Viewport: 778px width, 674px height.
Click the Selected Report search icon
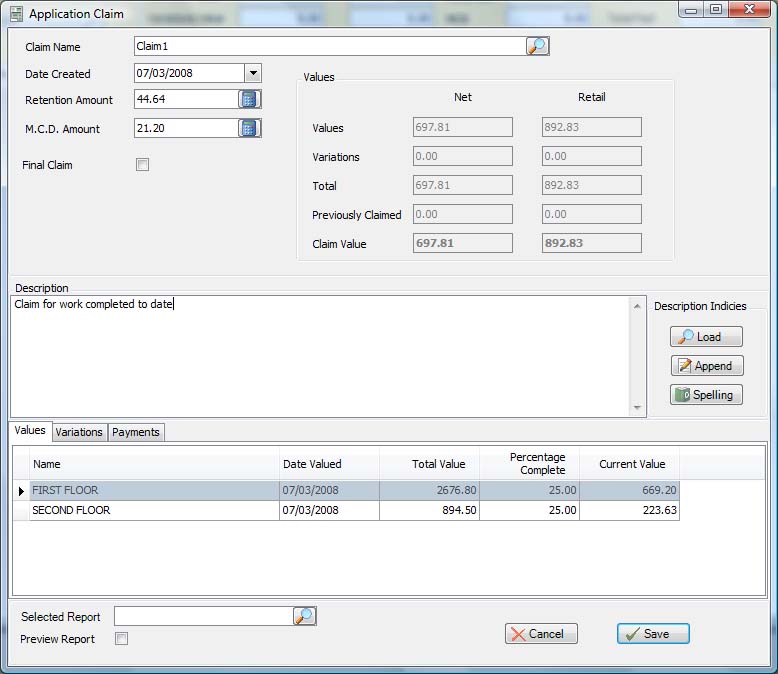click(x=304, y=616)
